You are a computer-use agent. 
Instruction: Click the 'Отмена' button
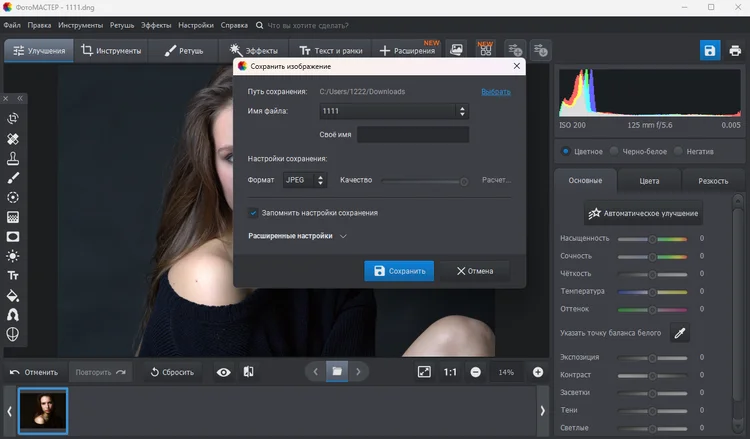(474, 271)
